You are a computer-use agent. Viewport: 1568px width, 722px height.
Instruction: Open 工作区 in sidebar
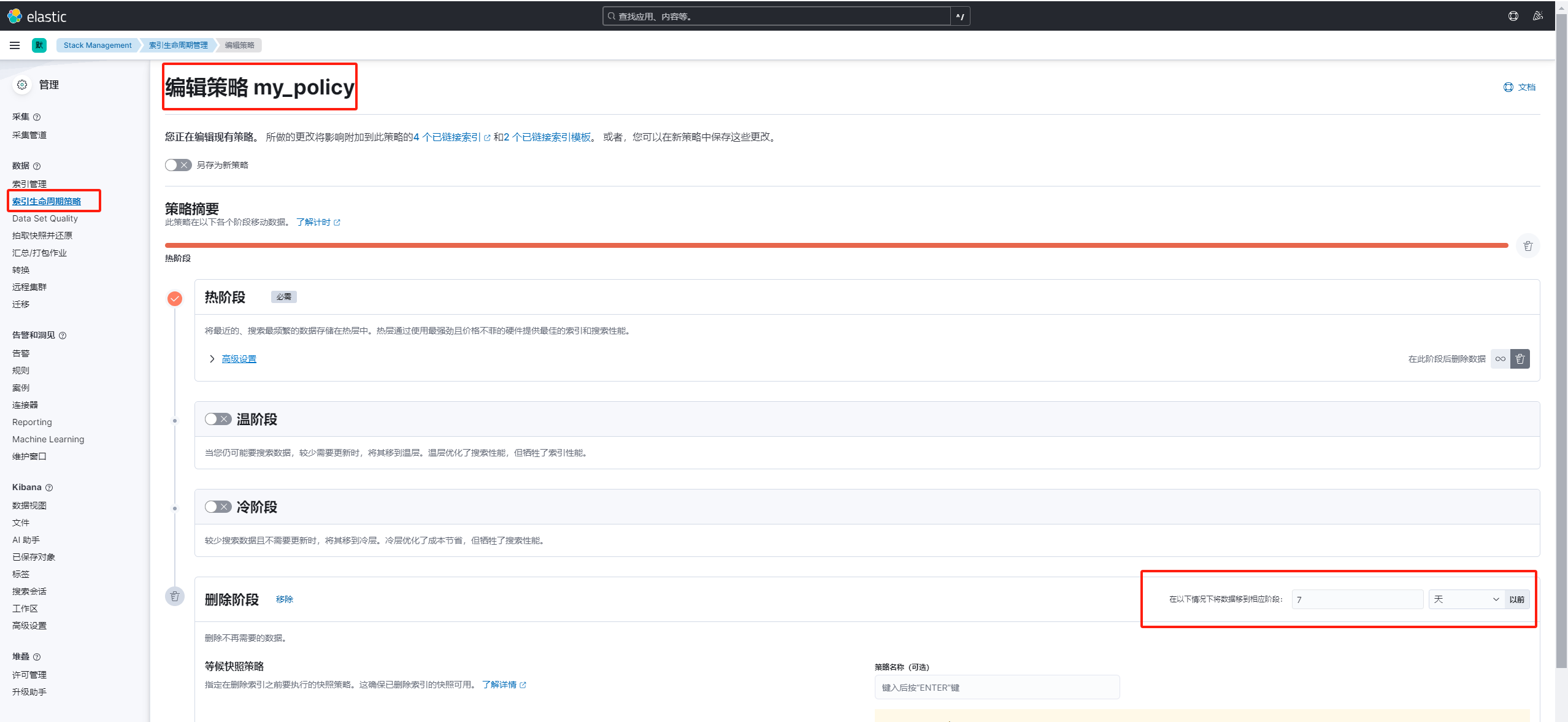tap(25, 609)
